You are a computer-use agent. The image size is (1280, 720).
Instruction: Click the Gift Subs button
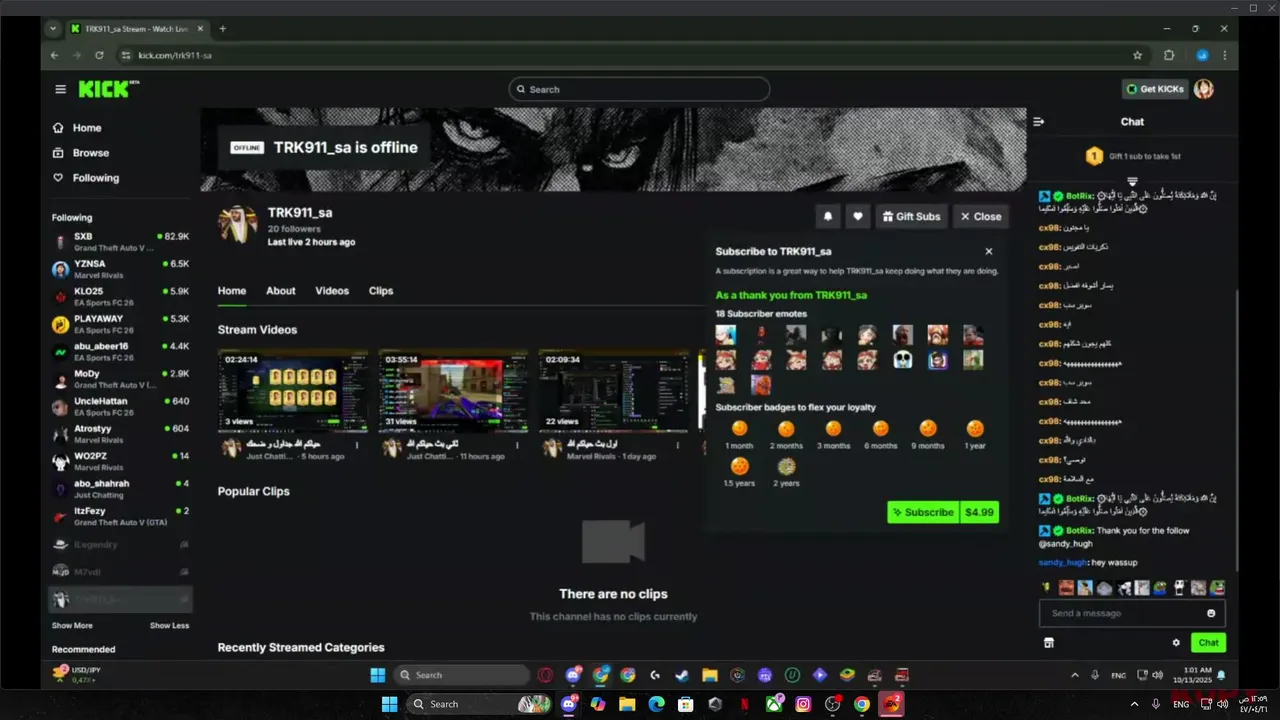coord(911,216)
